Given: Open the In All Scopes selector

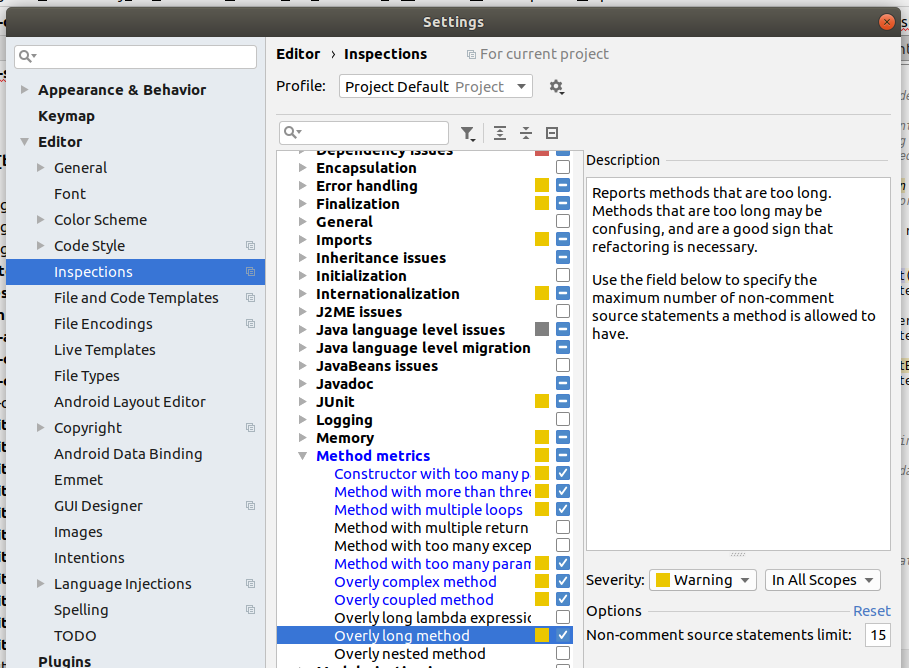Looking at the screenshot, I should (x=822, y=579).
